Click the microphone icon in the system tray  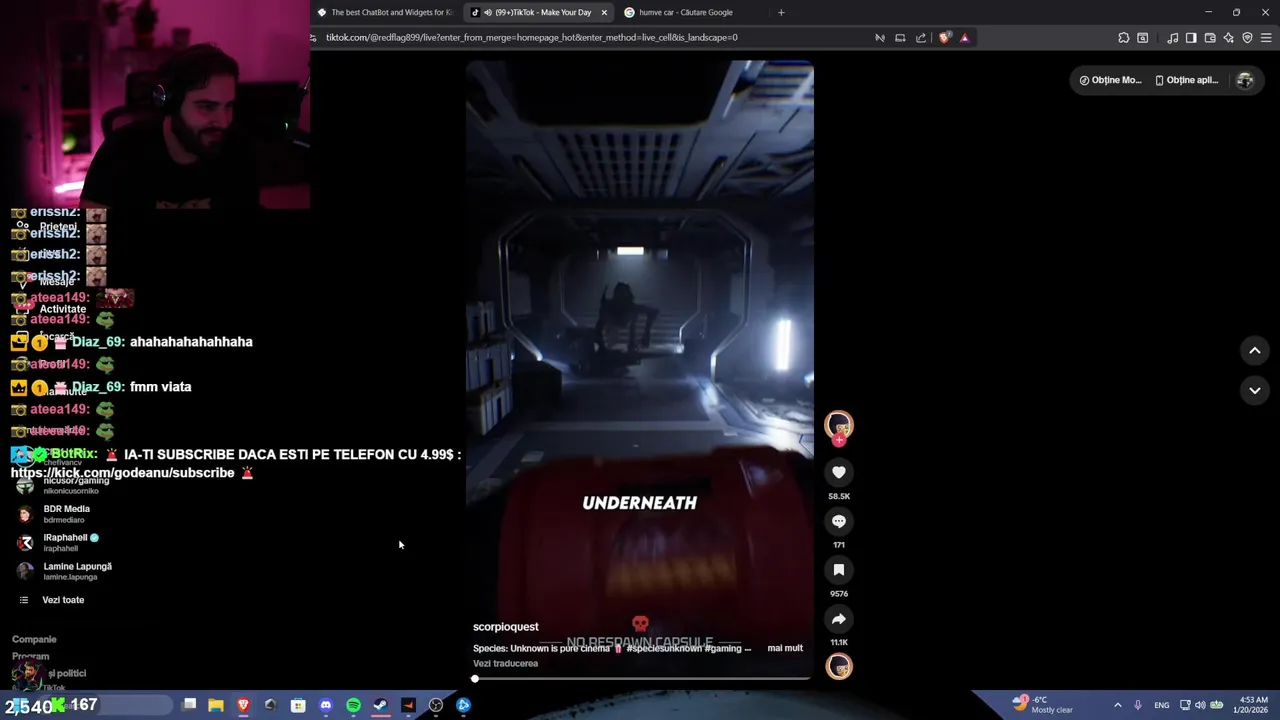tap(1138, 705)
